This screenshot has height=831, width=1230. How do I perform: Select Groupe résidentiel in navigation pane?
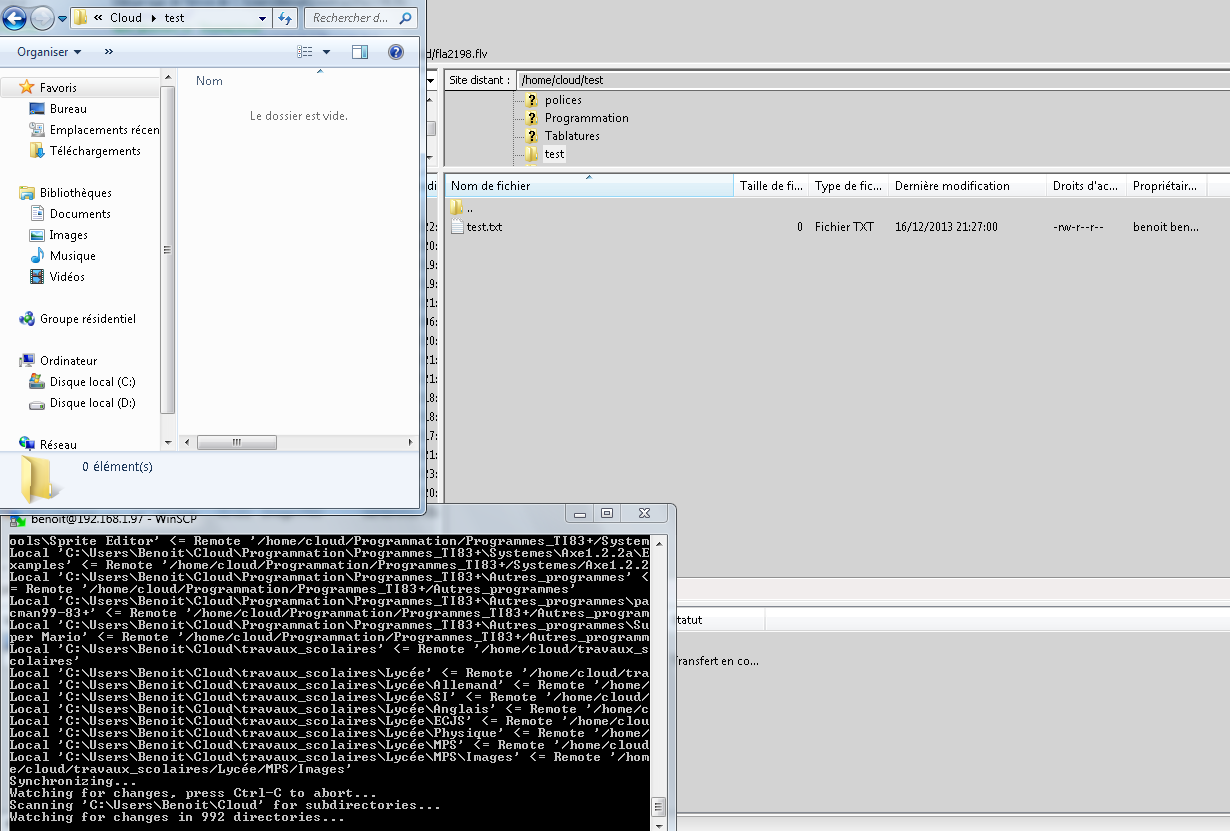tap(88, 319)
